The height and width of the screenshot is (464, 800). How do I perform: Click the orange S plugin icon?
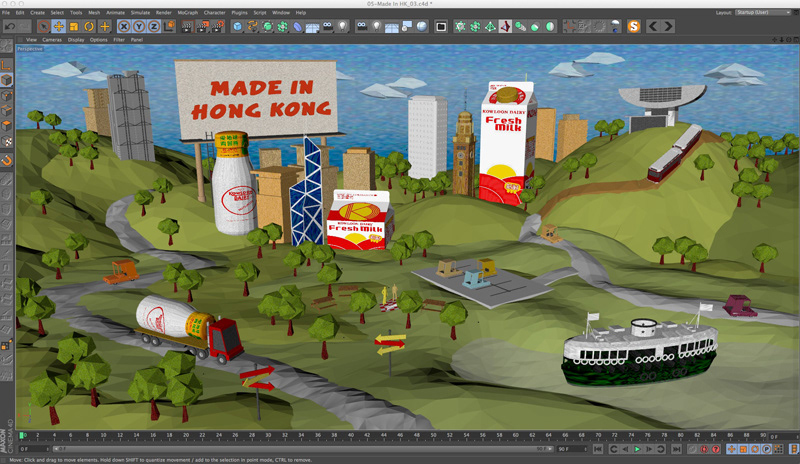point(634,26)
